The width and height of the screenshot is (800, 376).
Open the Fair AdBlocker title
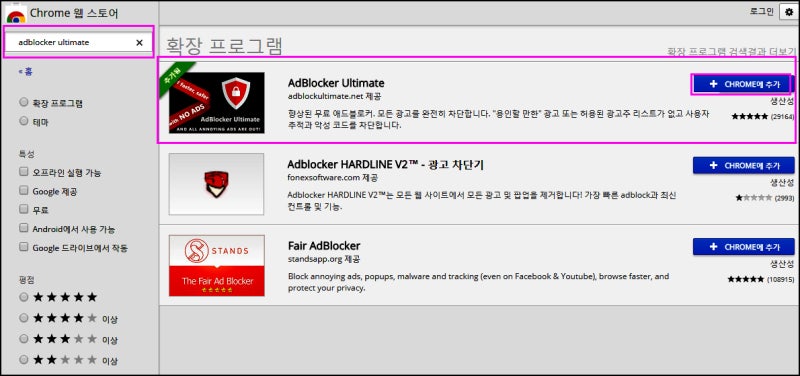coord(323,245)
